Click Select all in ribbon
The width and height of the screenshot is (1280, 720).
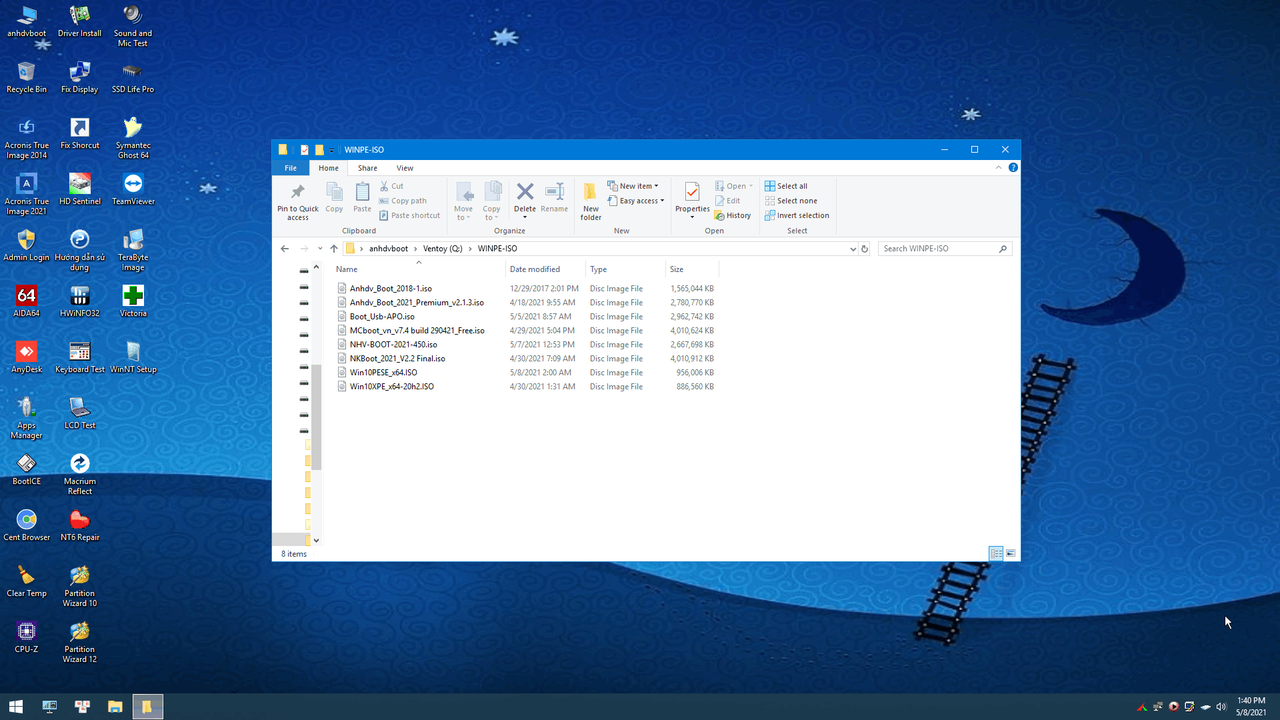[x=786, y=186]
